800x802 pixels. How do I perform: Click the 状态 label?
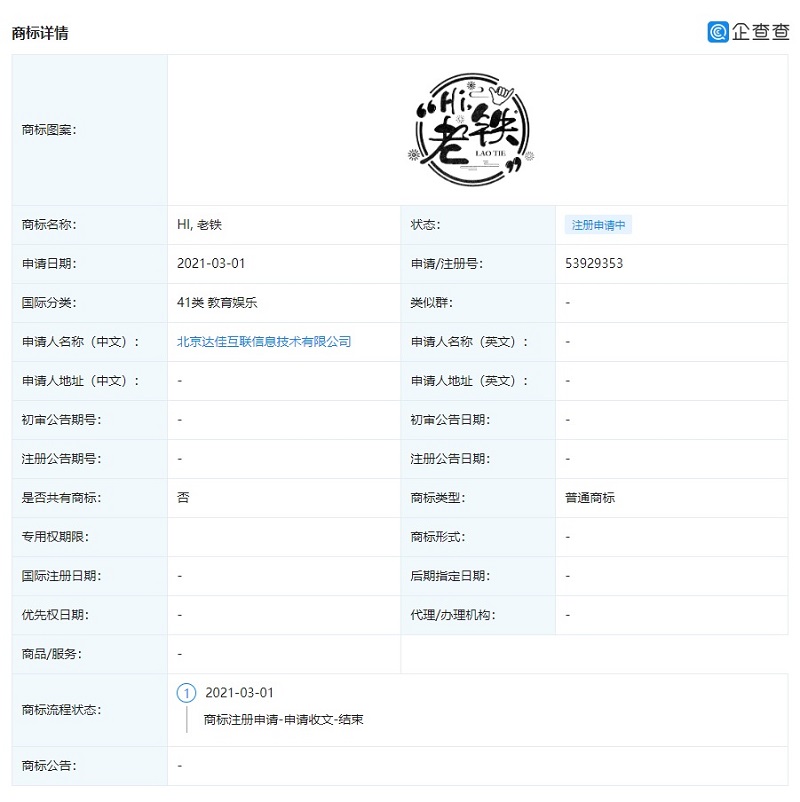[426, 225]
